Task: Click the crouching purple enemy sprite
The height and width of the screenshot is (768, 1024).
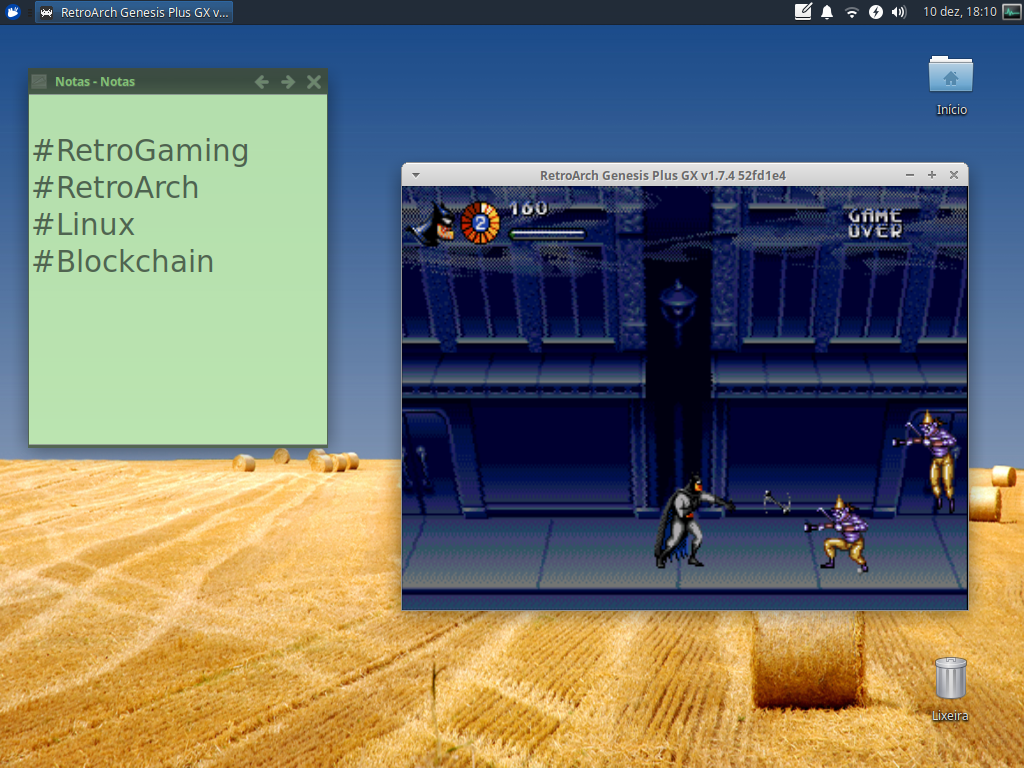Action: 839,534
